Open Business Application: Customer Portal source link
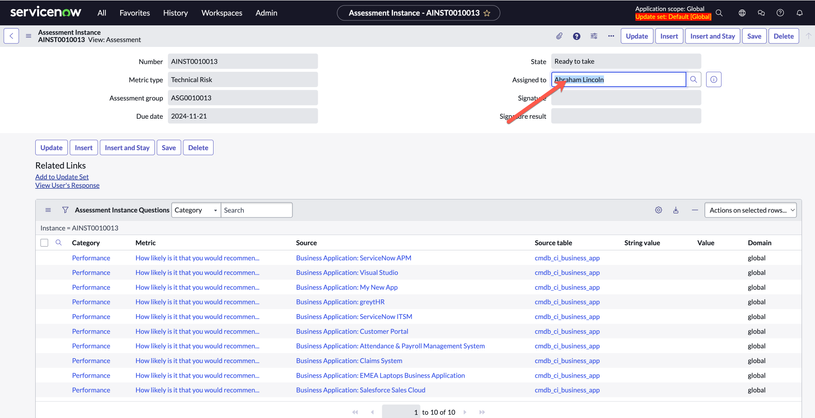This screenshot has height=418, width=815. [x=352, y=331]
